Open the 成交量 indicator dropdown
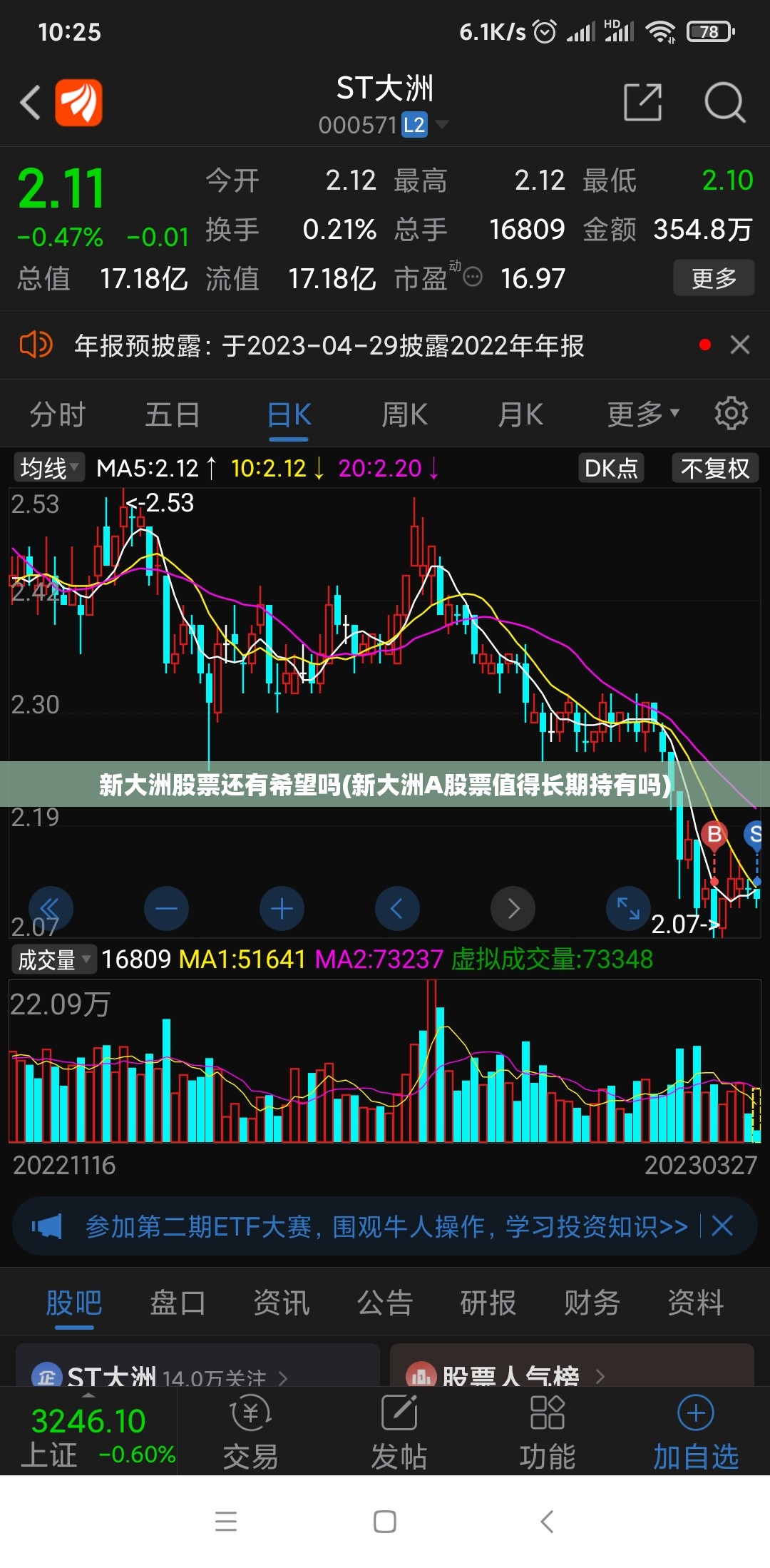The height and width of the screenshot is (1568, 770). (x=53, y=959)
